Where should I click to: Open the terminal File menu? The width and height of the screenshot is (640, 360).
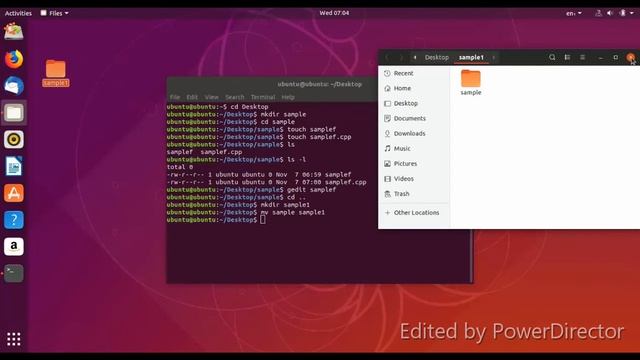[x=175, y=97]
